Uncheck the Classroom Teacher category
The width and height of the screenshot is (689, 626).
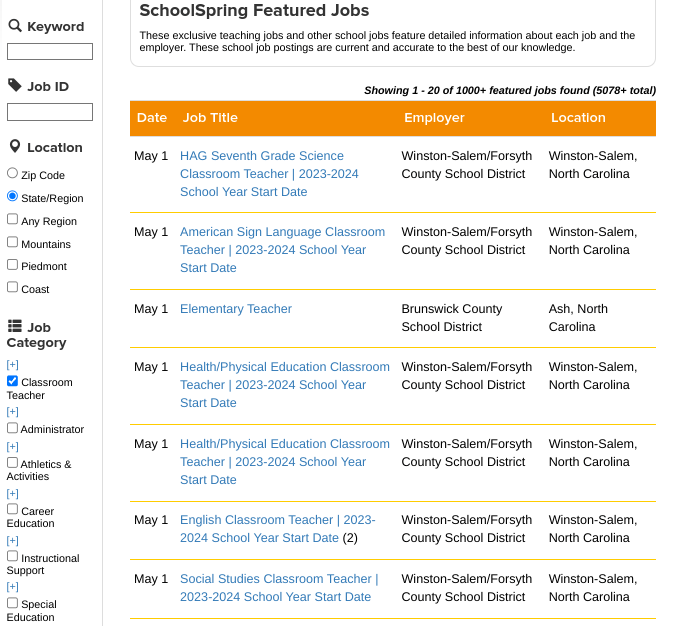point(13,381)
